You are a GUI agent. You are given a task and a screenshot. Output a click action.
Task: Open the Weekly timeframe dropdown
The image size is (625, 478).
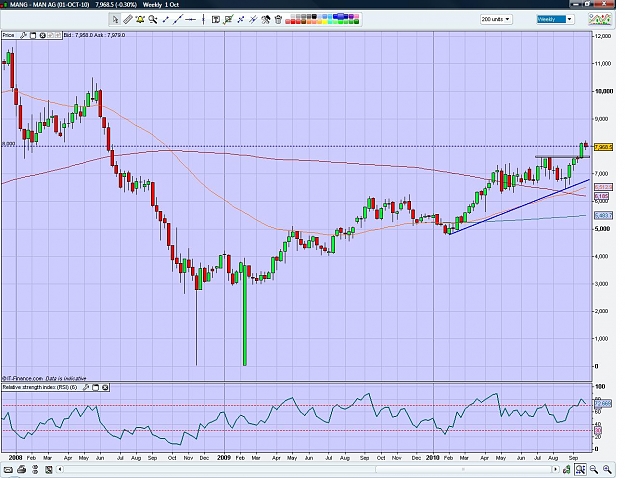555,19
